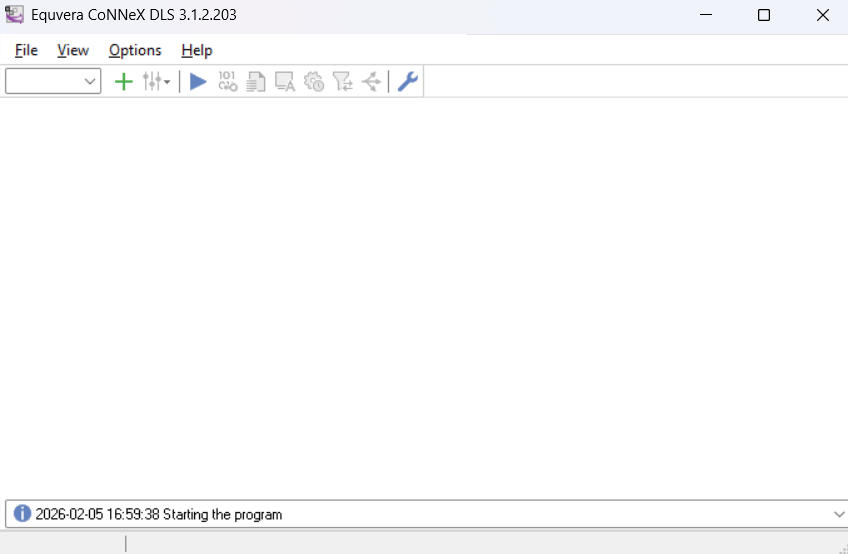This screenshot has width=848, height=554.
Task: Click the funnel filter with arrows icon
Action: tap(343, 82)
